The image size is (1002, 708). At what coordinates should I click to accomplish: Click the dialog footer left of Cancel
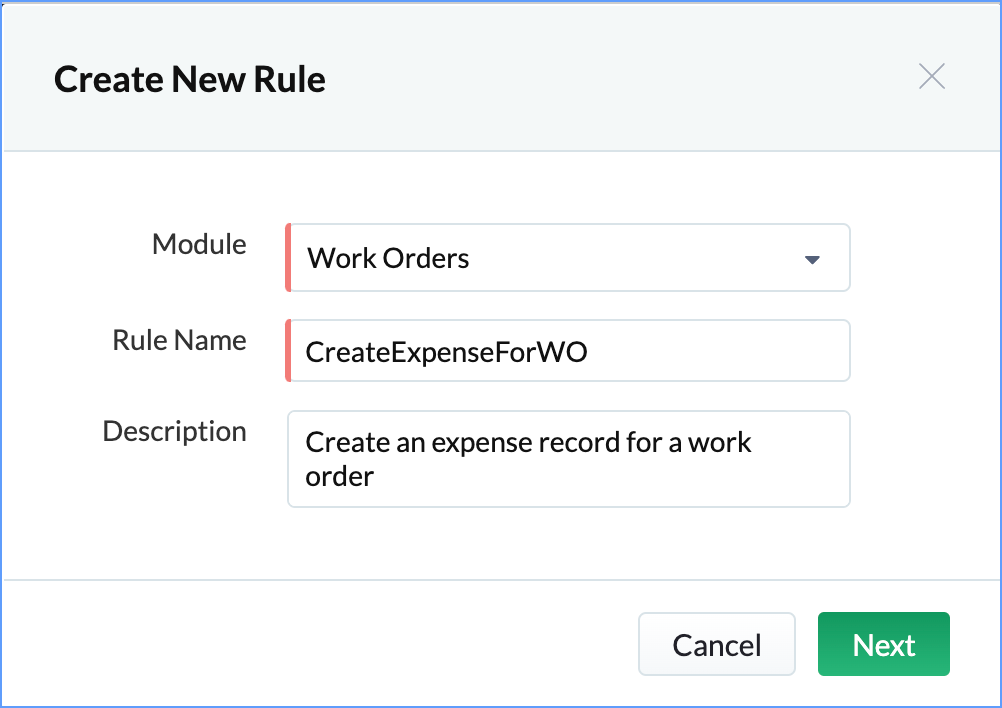click(320, 645)
